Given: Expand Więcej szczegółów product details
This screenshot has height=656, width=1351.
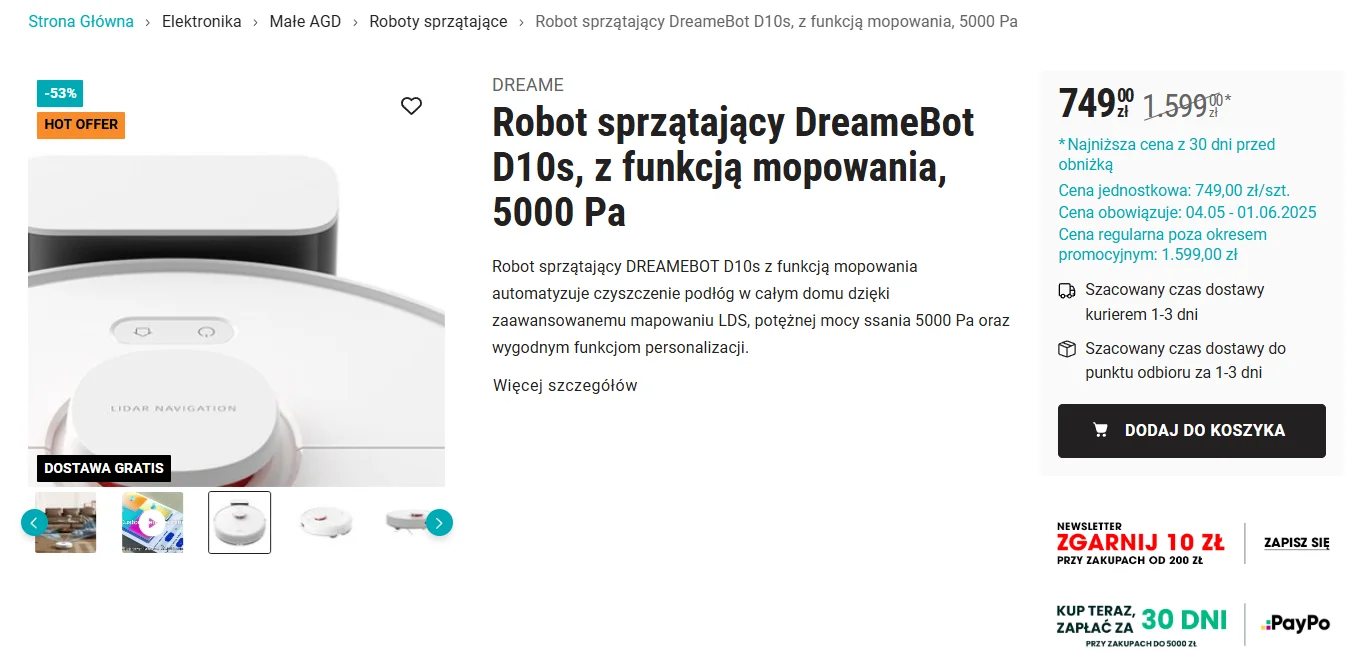Looking at the screenshot, I should (565, 386).
